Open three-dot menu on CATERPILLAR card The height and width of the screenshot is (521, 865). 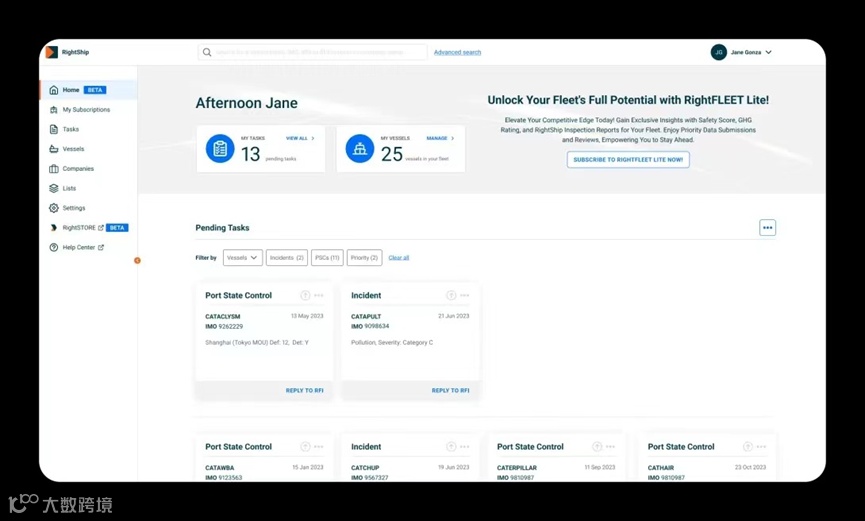point(610,446)
